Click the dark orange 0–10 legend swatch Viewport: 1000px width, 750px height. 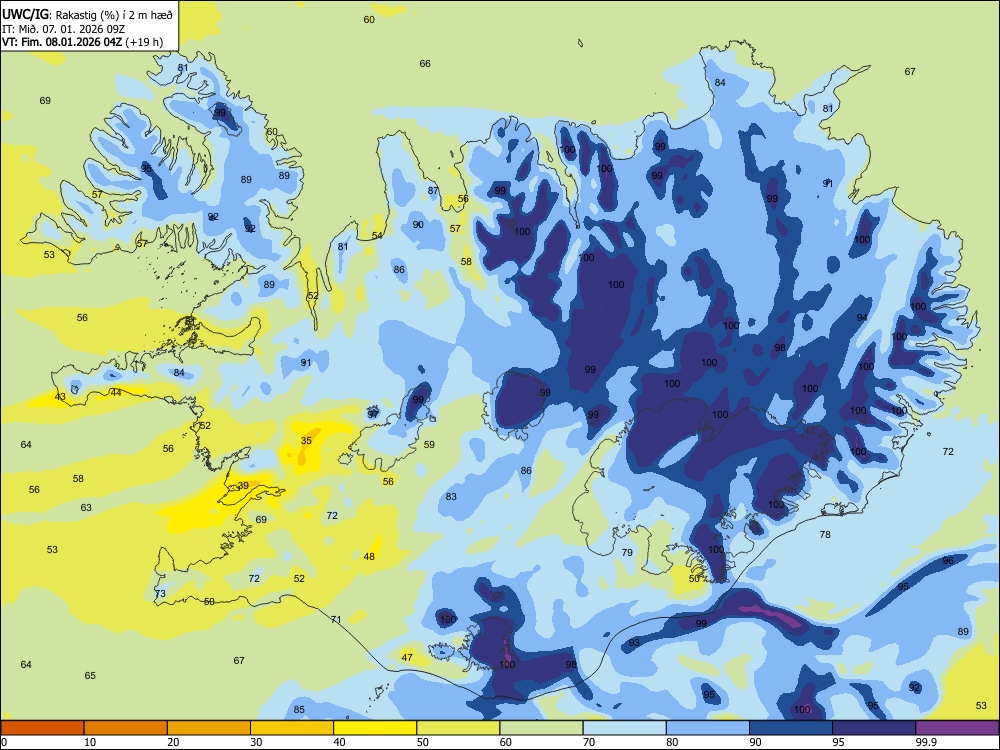point(42,728)
